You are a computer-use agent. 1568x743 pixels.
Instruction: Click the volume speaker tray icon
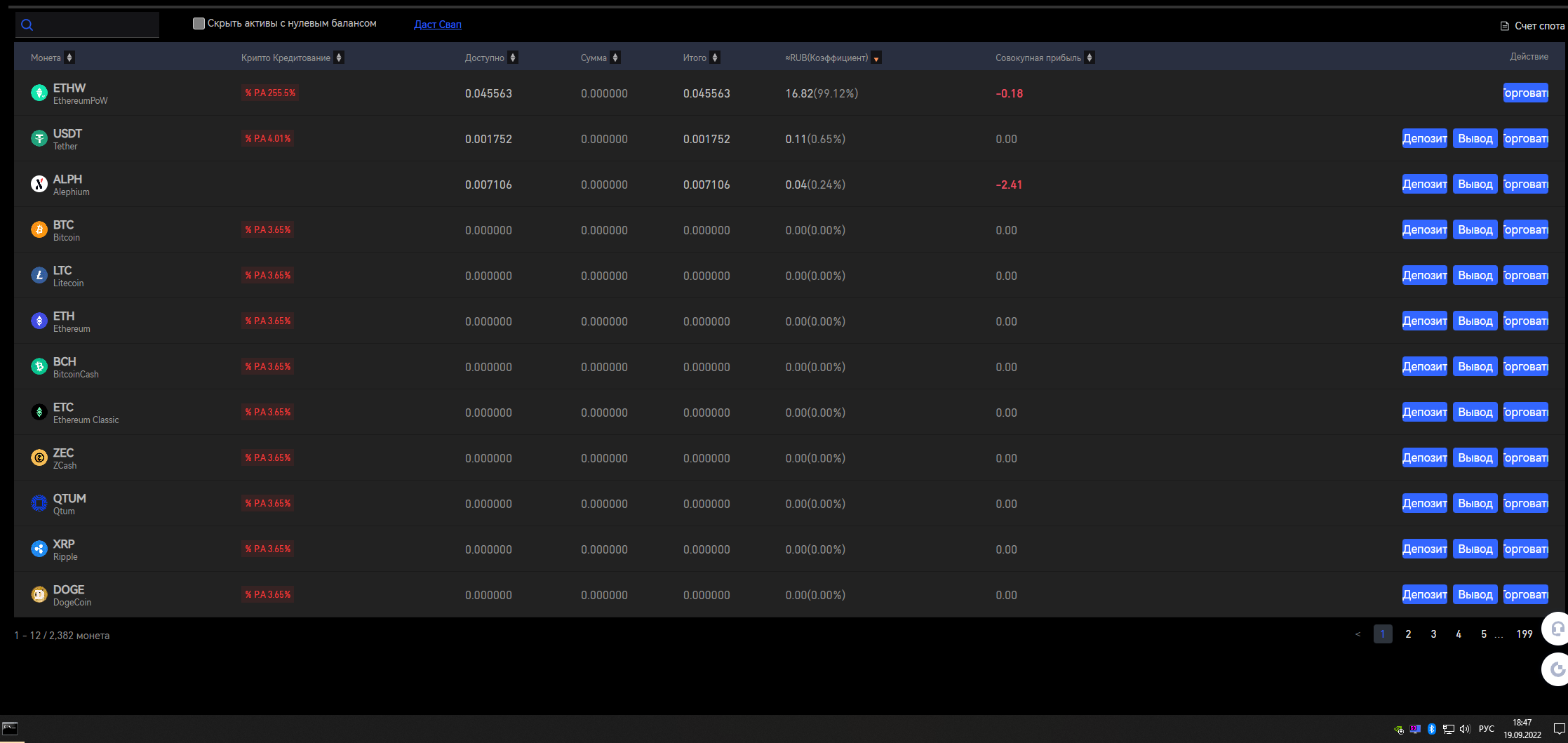[1465, 729]
